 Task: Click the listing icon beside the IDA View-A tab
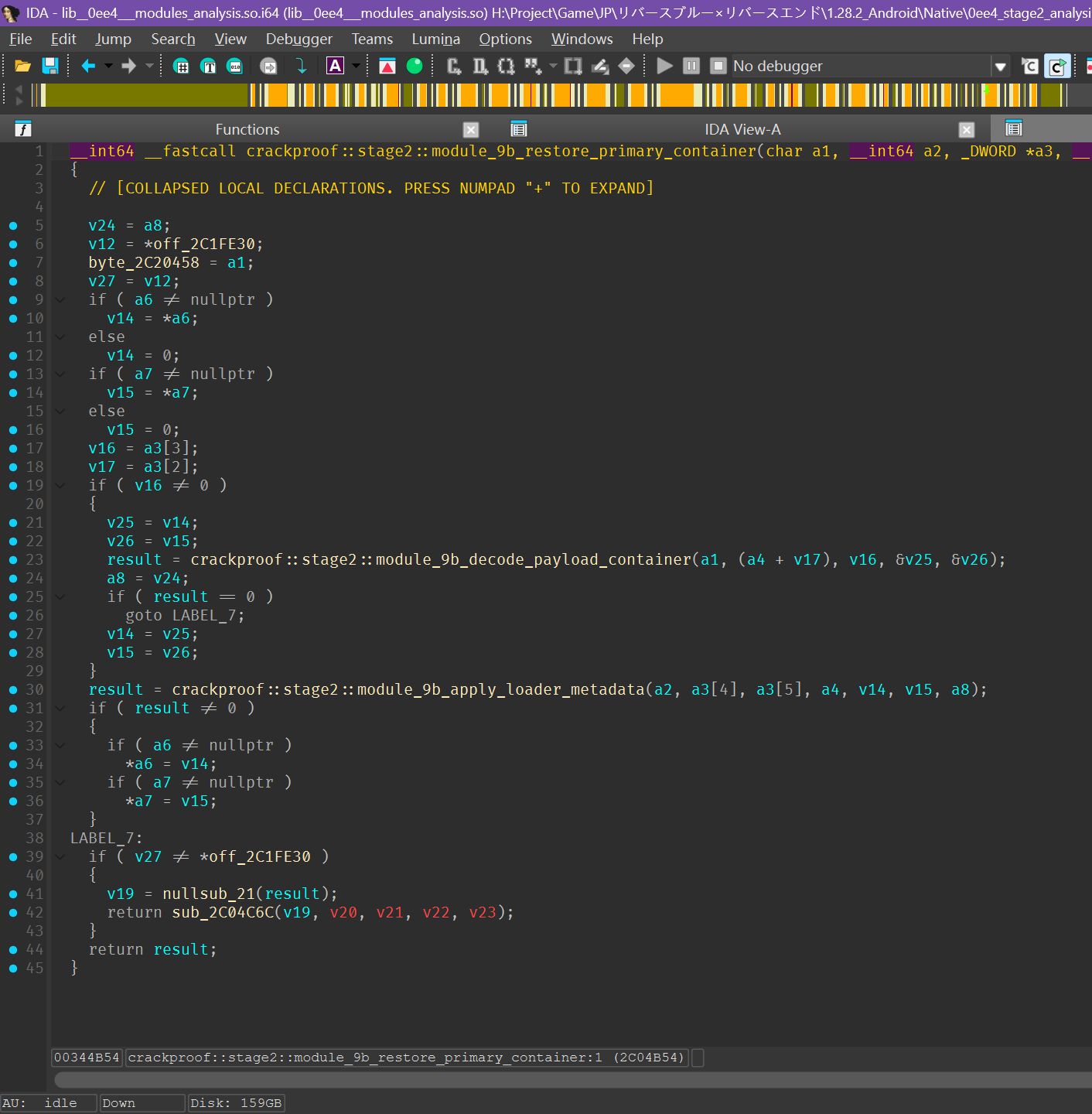pyautogui.click(x=519, y=129)
